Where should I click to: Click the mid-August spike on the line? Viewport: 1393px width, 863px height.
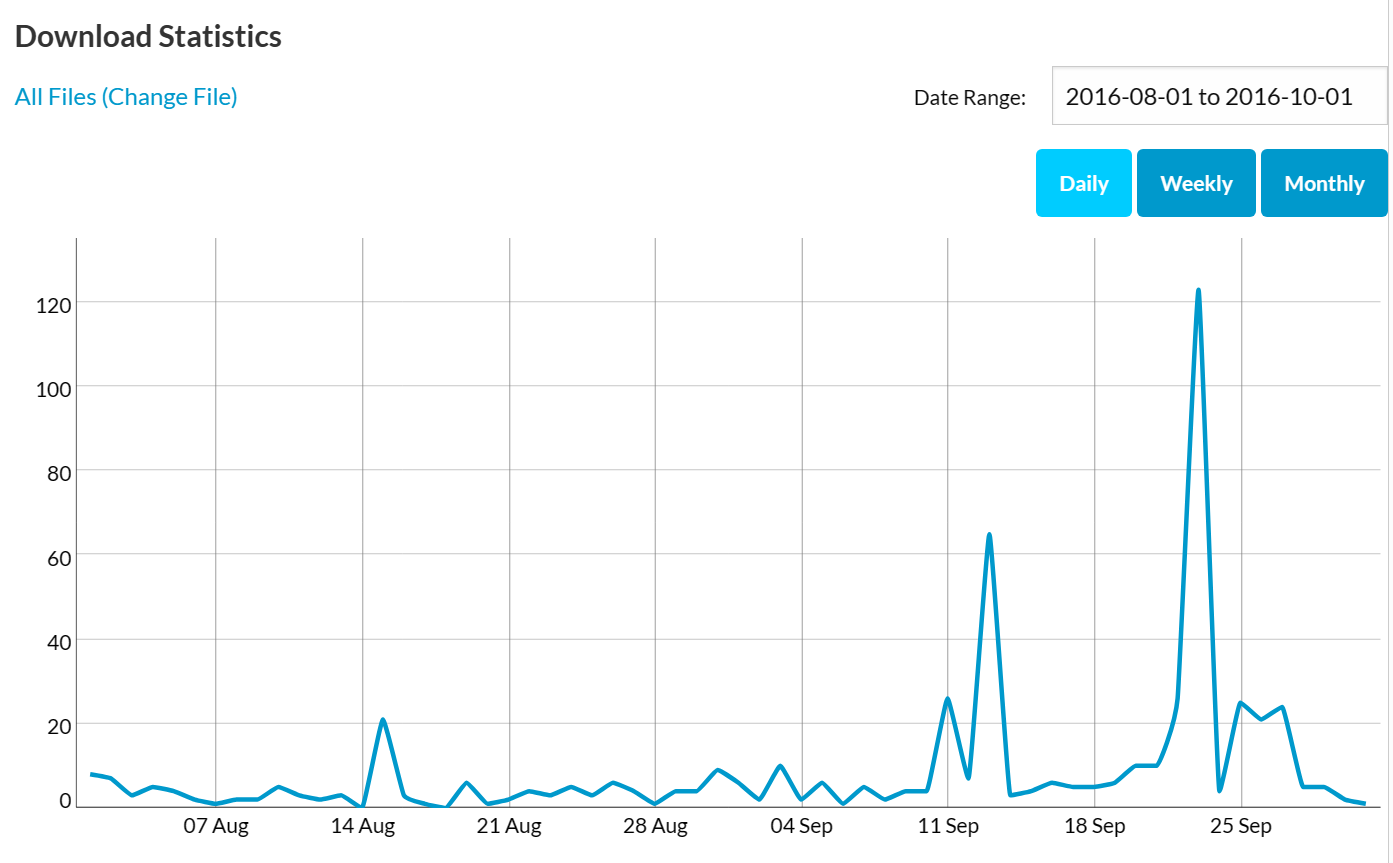coord(383,720)
